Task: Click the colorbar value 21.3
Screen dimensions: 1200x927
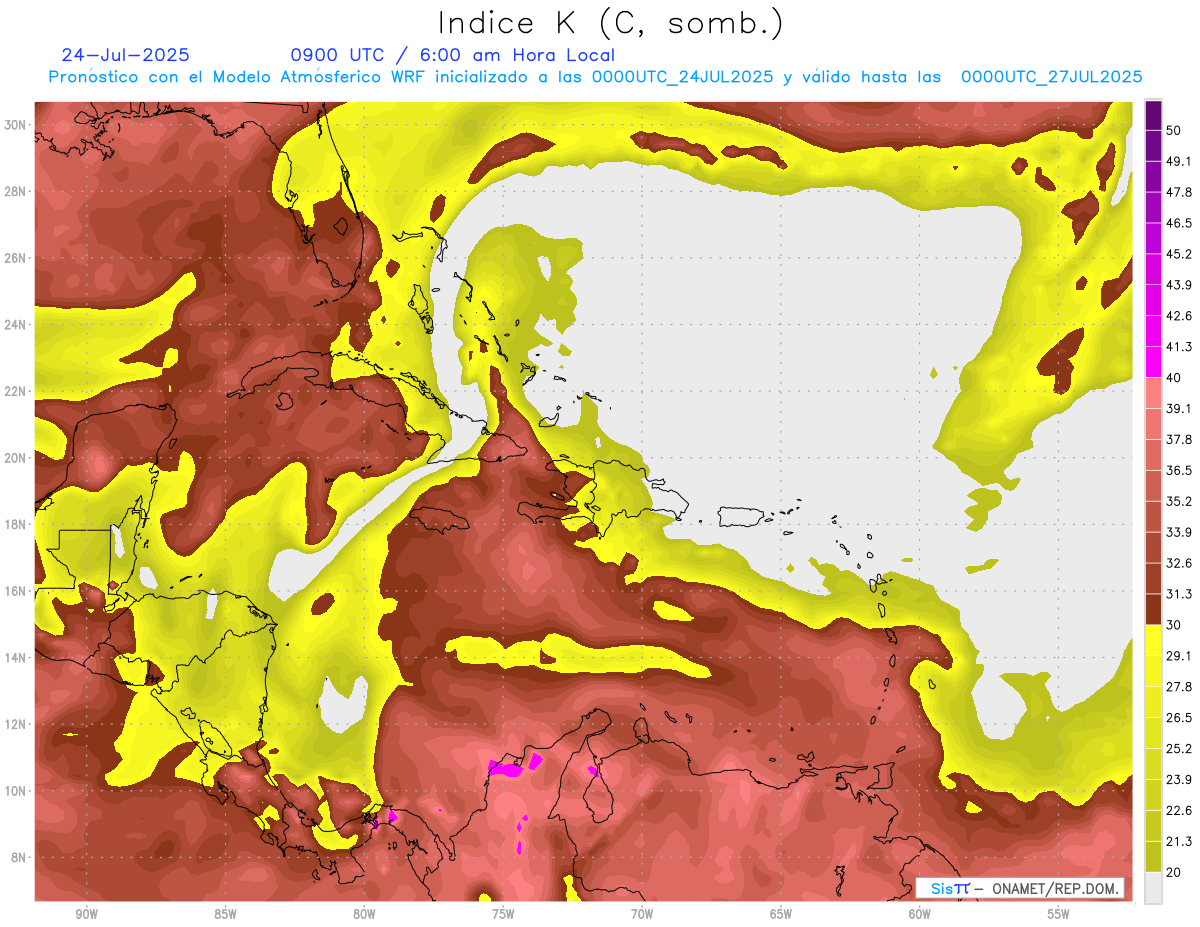Action: click(1179, 841)
